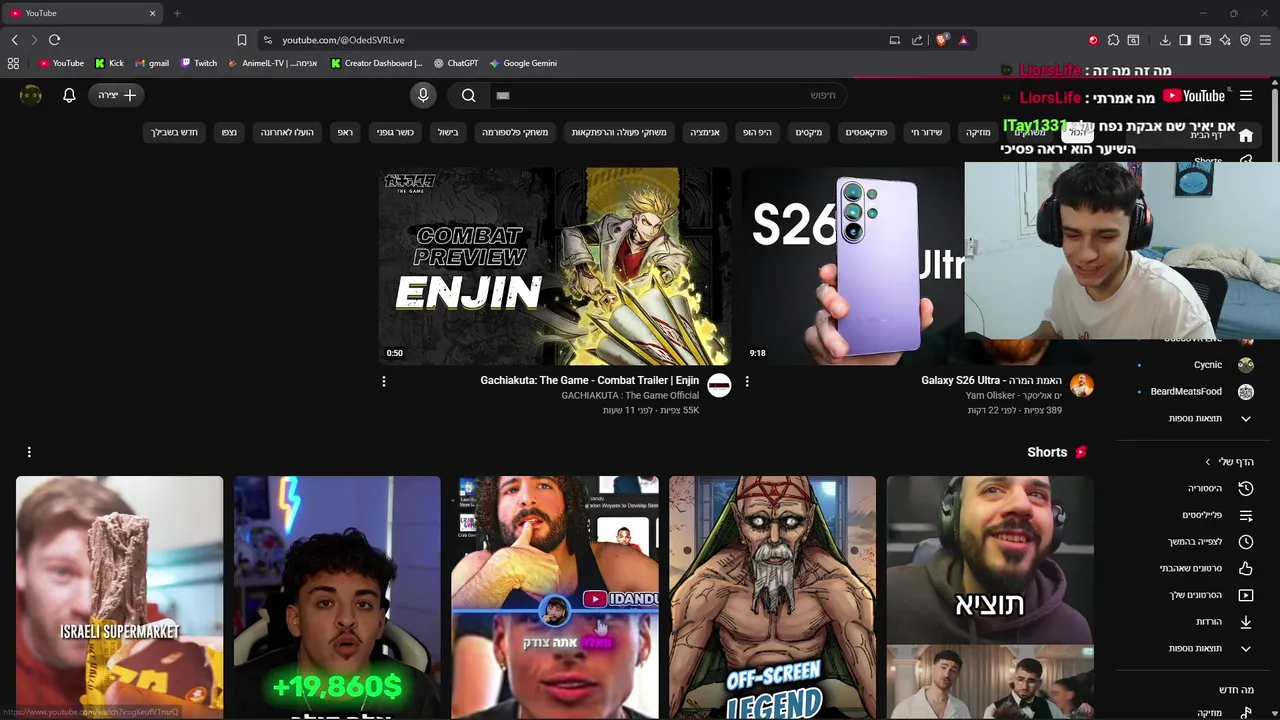
Task: Open the Twitch bookmark
Action: 199,63
